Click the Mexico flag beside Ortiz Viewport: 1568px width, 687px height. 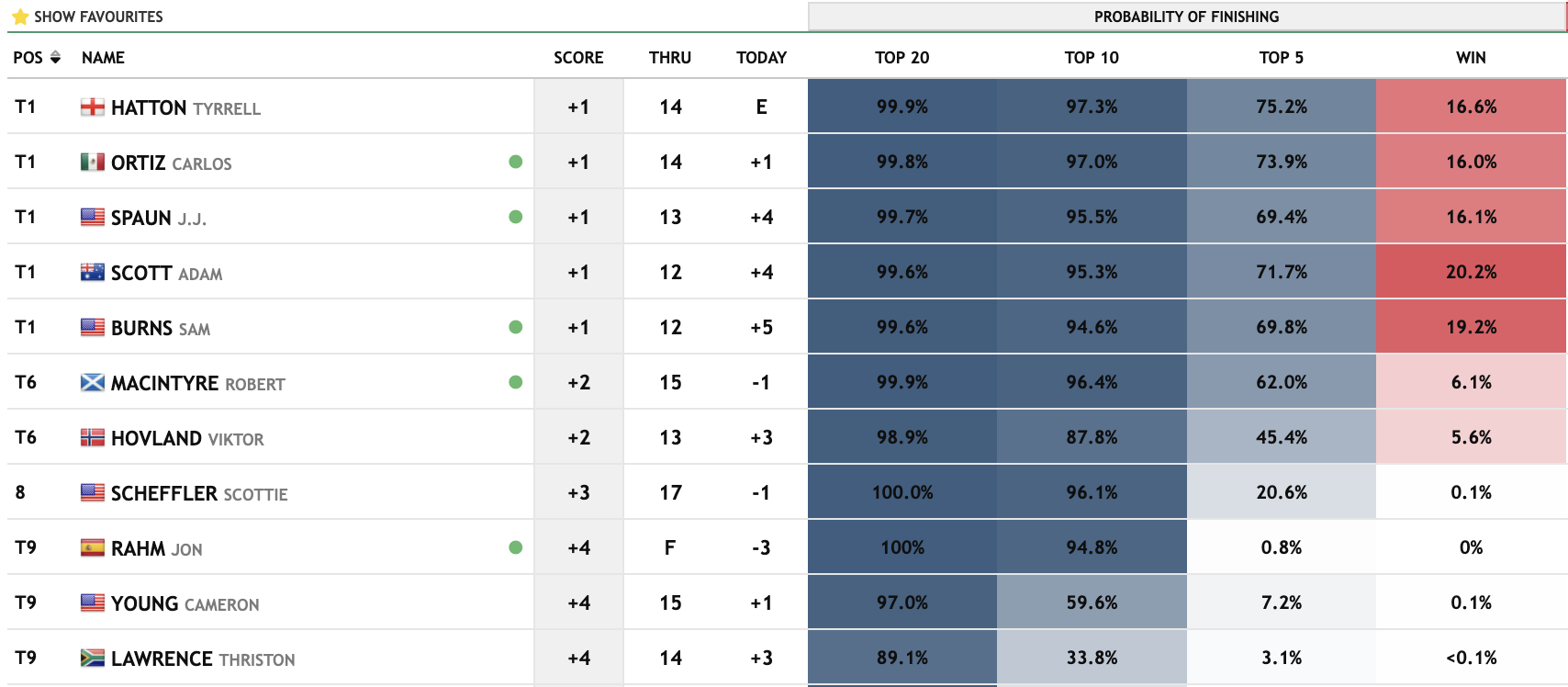click(x=92, y=163)
